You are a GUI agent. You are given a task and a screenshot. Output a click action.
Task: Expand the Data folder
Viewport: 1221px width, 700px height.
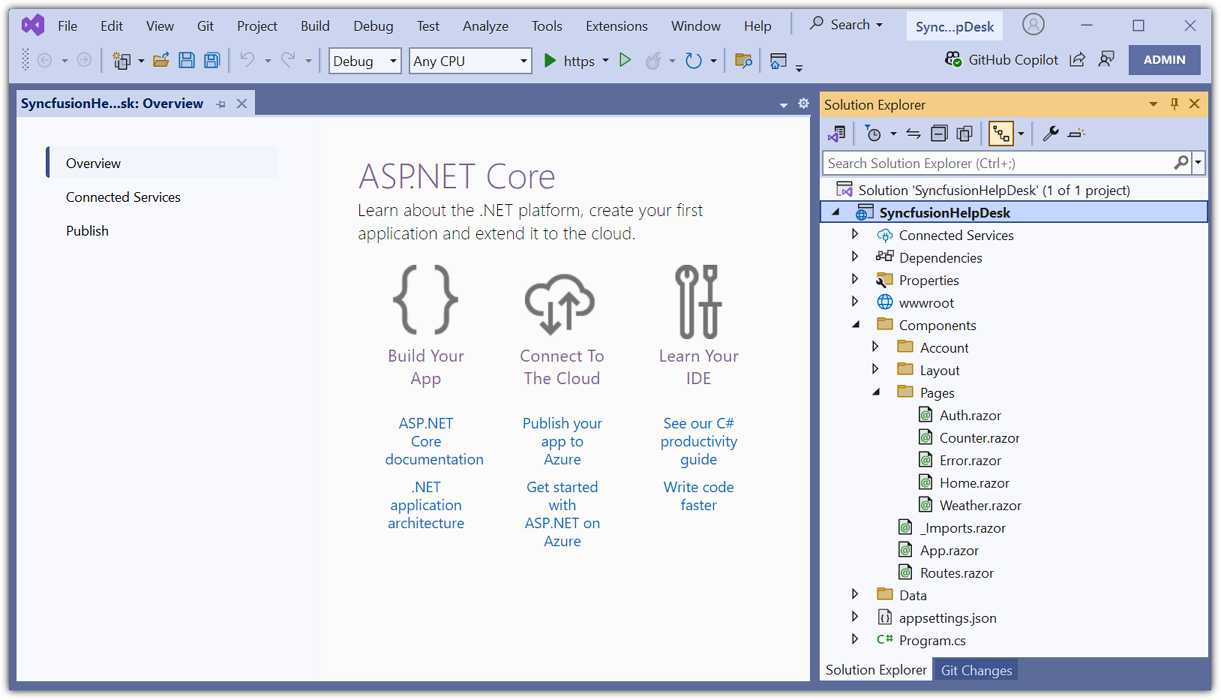click(855, 594)
